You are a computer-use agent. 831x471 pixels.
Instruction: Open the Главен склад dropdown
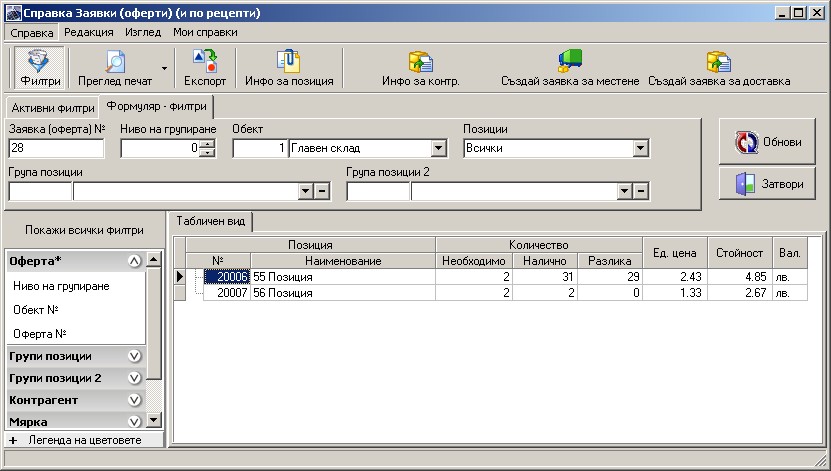point(438,148)
